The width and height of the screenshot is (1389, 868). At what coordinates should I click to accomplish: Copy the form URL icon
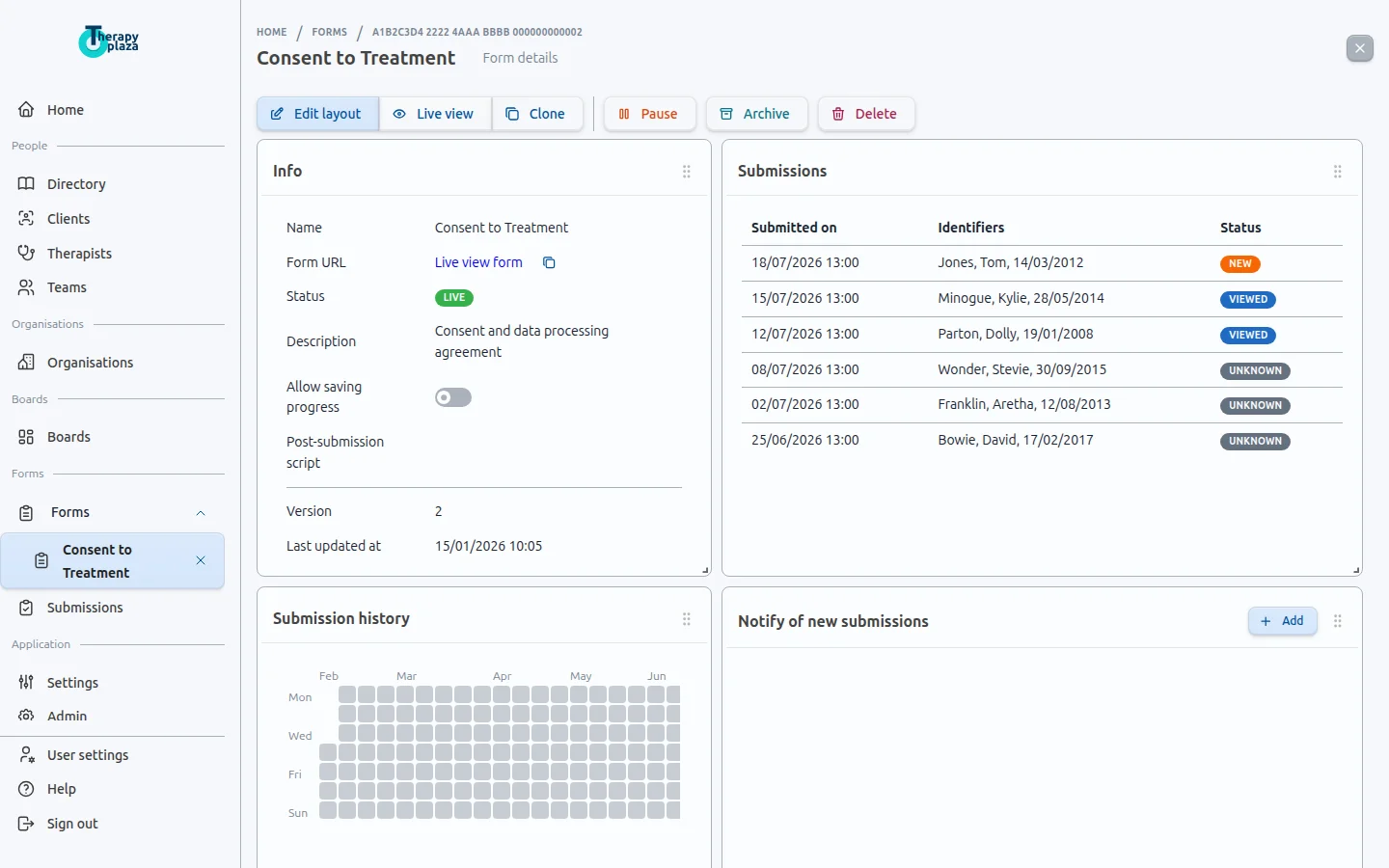pos(549,262)
